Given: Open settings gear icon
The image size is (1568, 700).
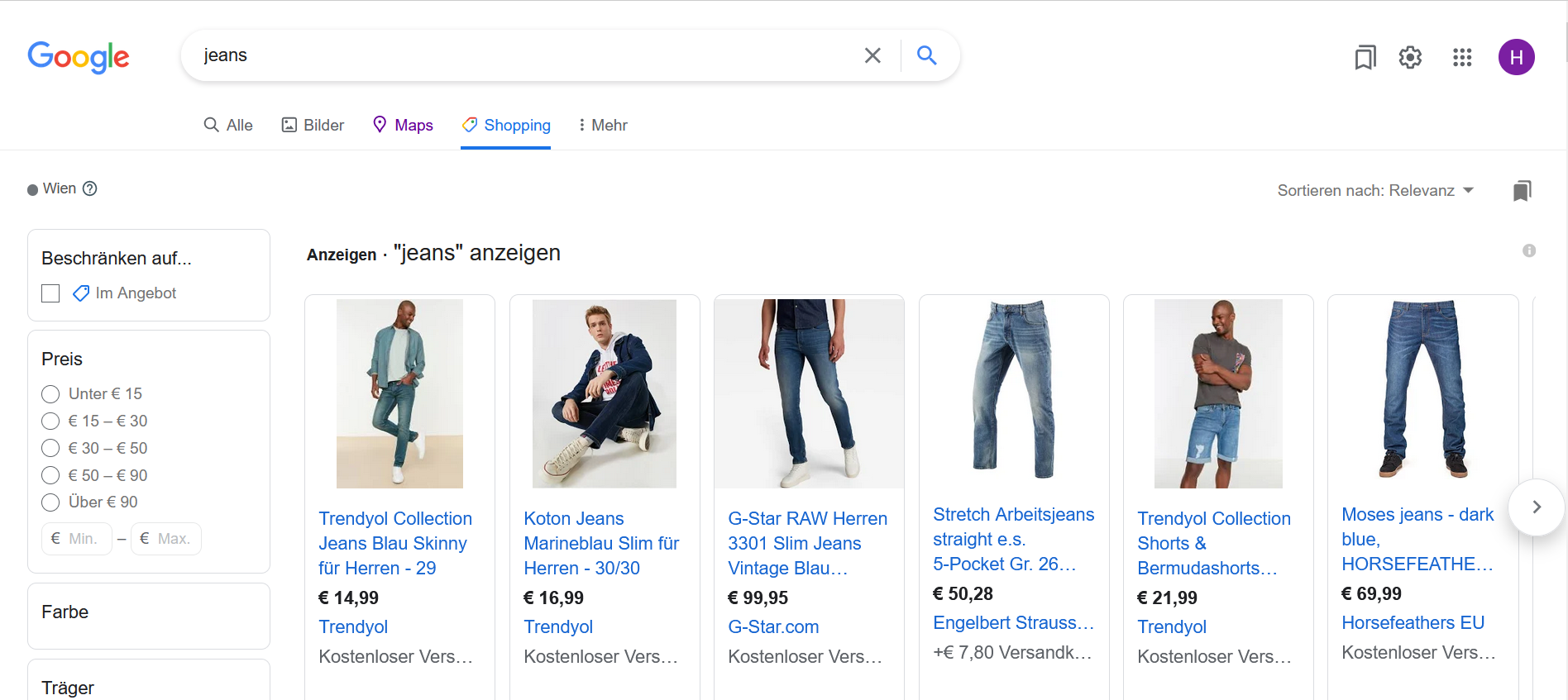Looking at the screenshot, I should click(x=1410, y=57).
